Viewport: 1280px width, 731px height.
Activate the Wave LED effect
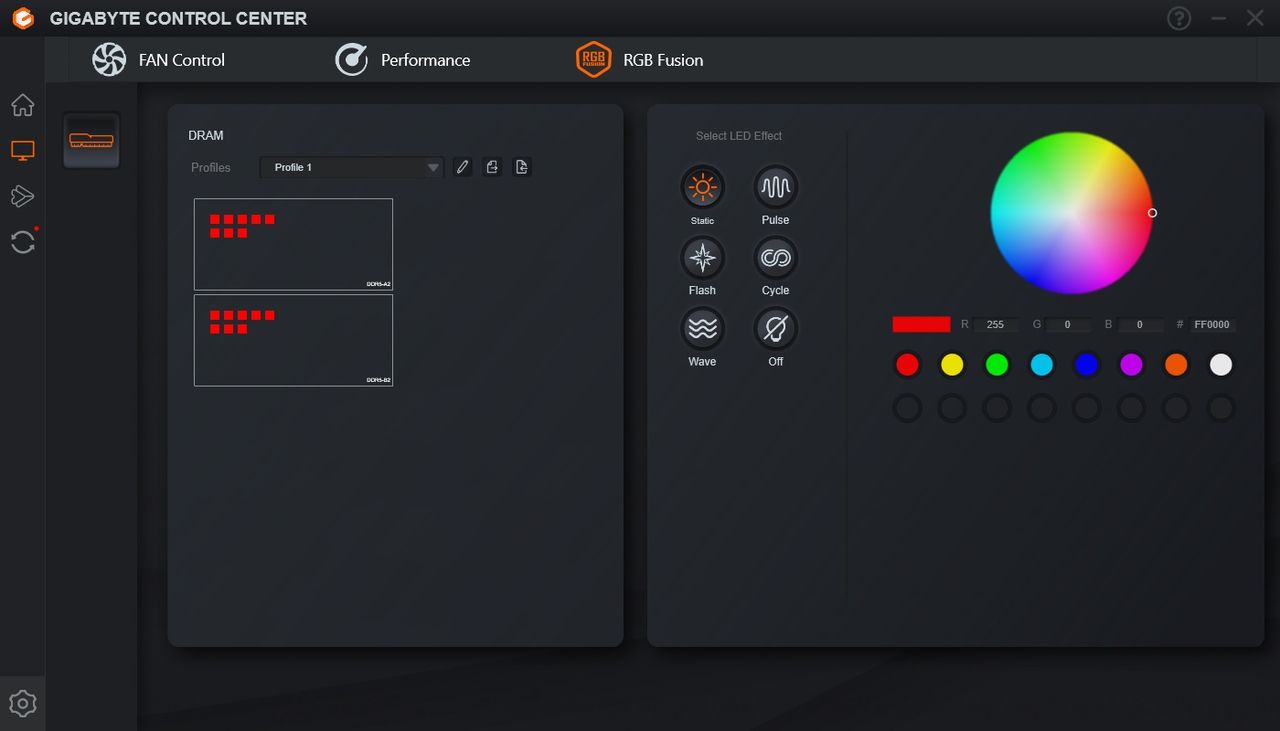(x=702, y=328)
